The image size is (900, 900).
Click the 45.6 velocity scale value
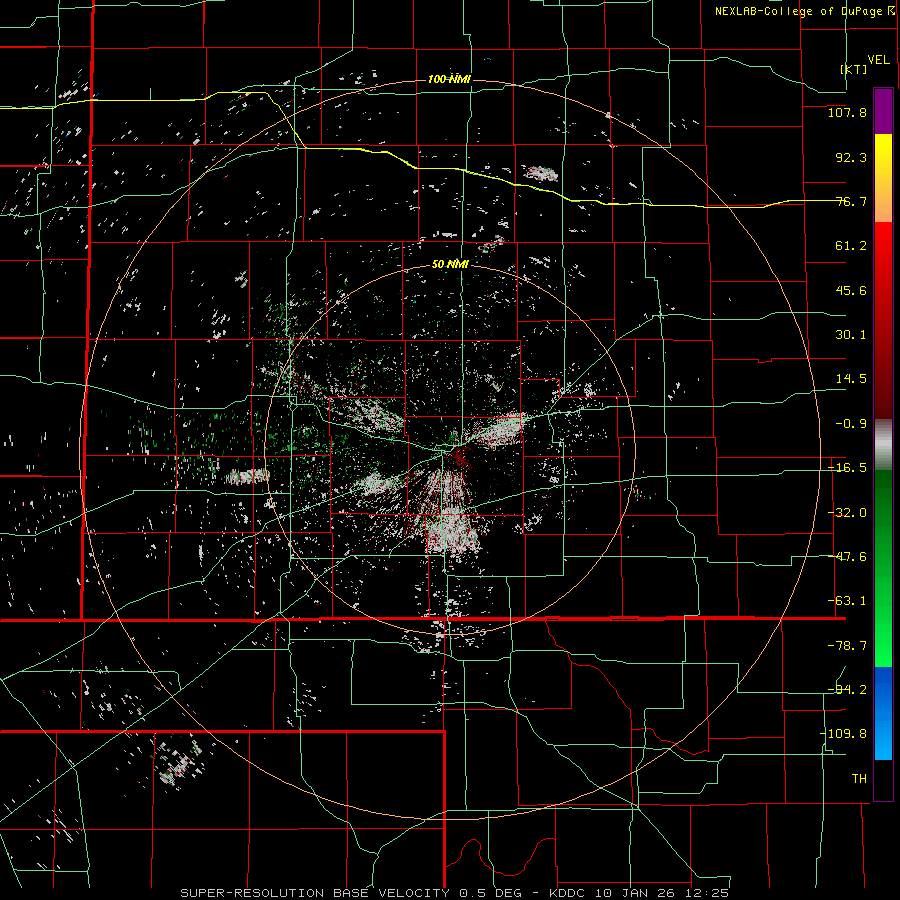(851, 290)
